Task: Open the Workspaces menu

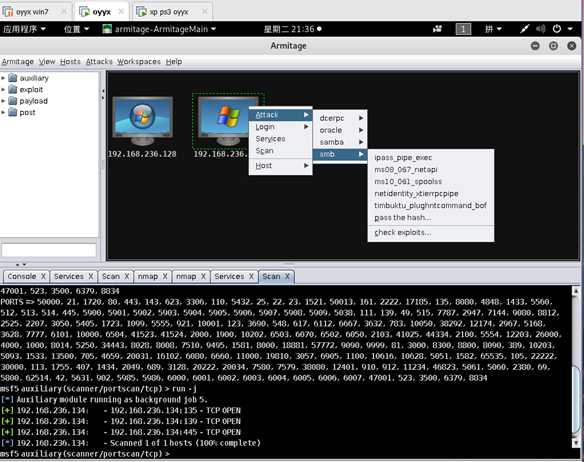Action: (139, 61)
